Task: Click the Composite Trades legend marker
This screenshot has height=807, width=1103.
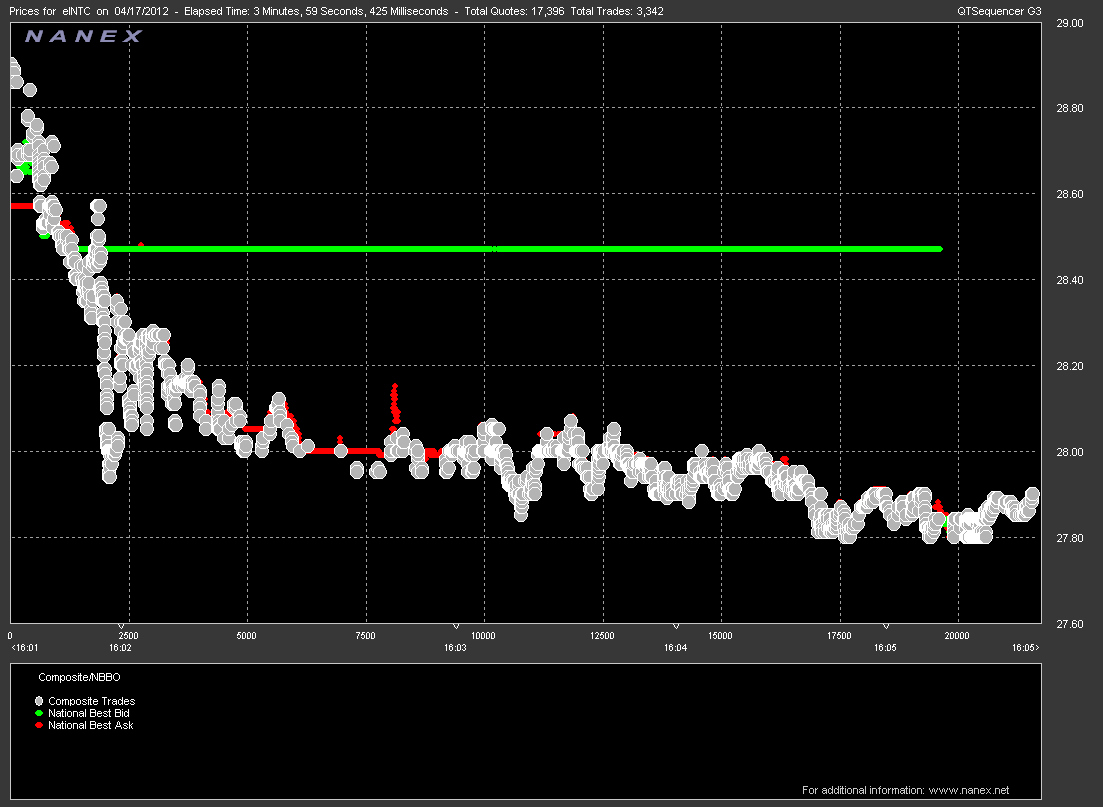Action: tap(39, 701)
